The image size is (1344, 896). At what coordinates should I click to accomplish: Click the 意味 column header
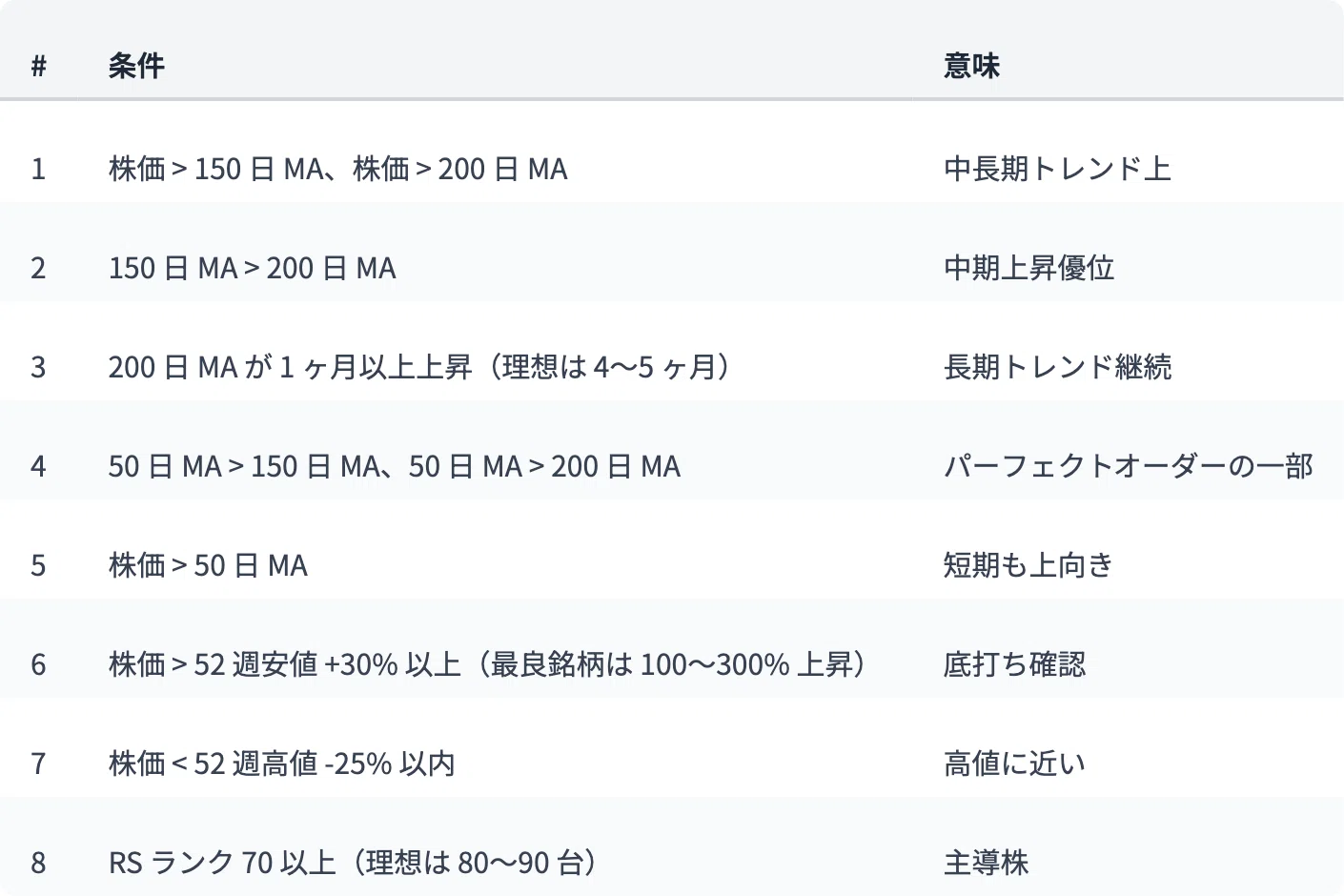(x=971, y=66)
